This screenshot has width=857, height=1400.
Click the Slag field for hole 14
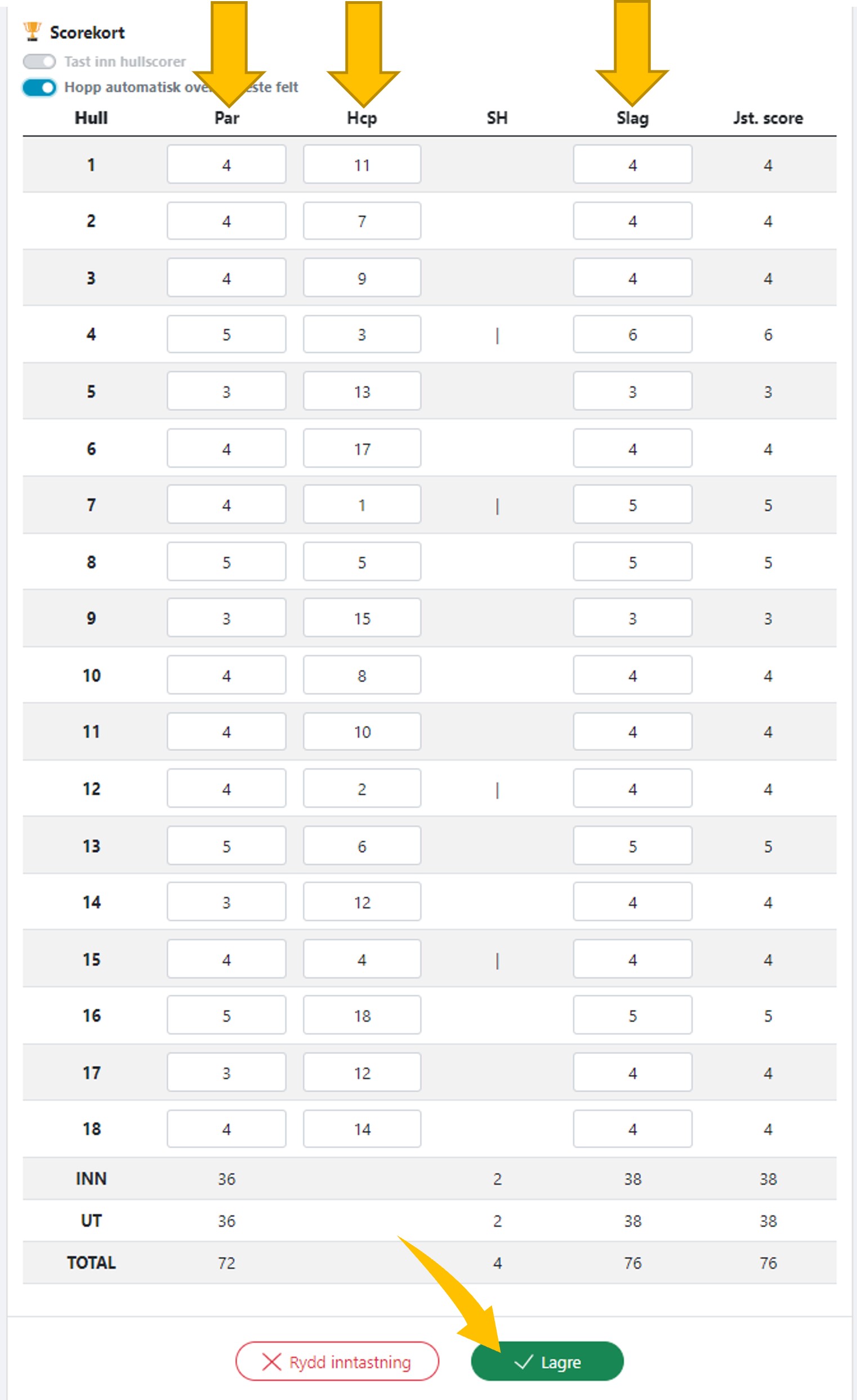coord(632,902)
